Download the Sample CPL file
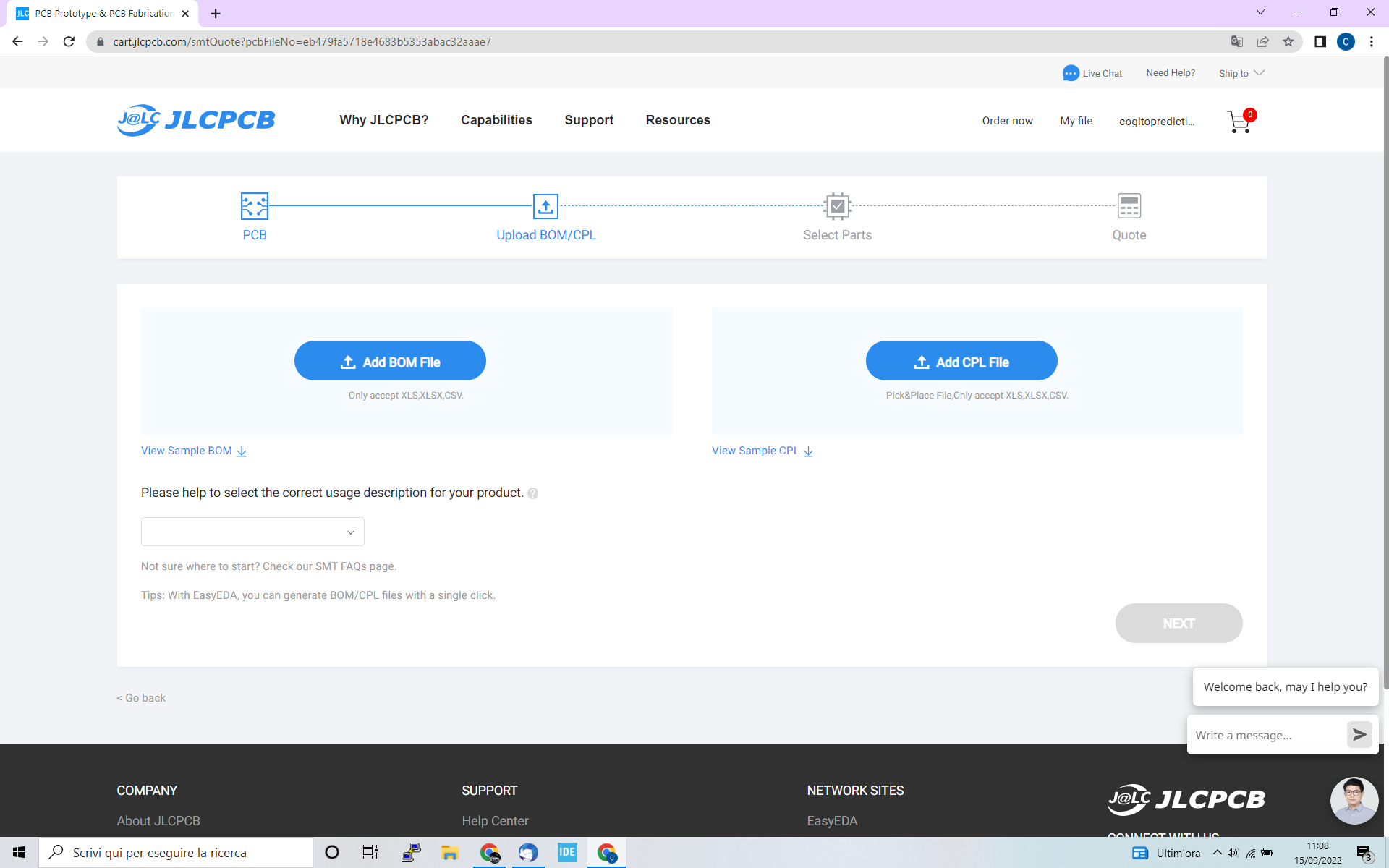The image size is (1389, 868). click(762, 450)
